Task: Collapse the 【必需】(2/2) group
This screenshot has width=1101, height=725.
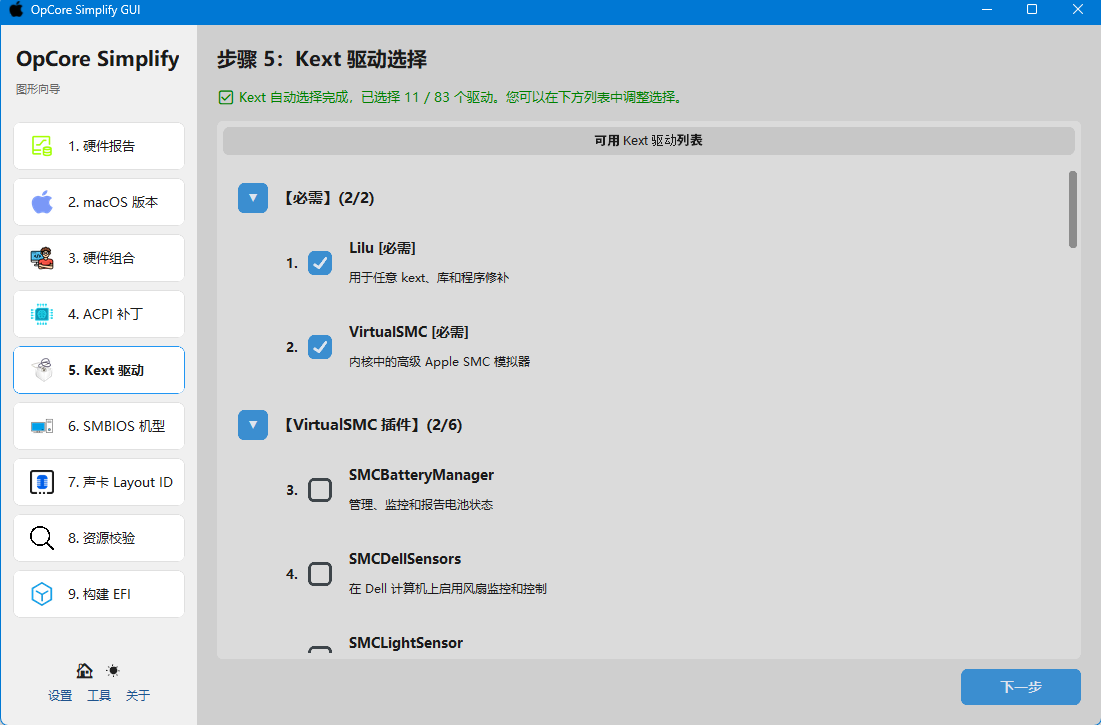Action: 253,198
